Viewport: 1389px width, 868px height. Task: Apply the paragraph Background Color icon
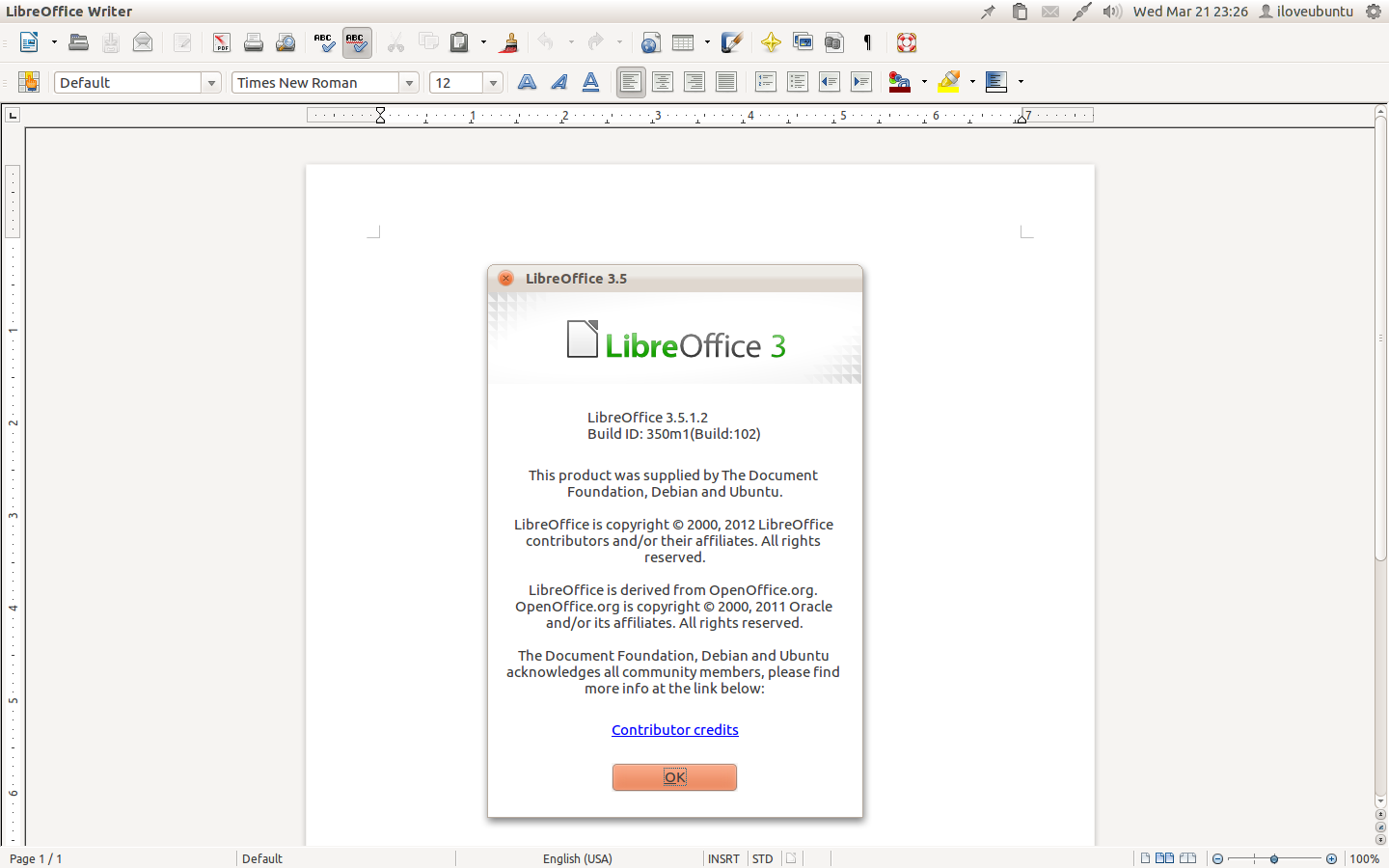click(x=996, y=82)
